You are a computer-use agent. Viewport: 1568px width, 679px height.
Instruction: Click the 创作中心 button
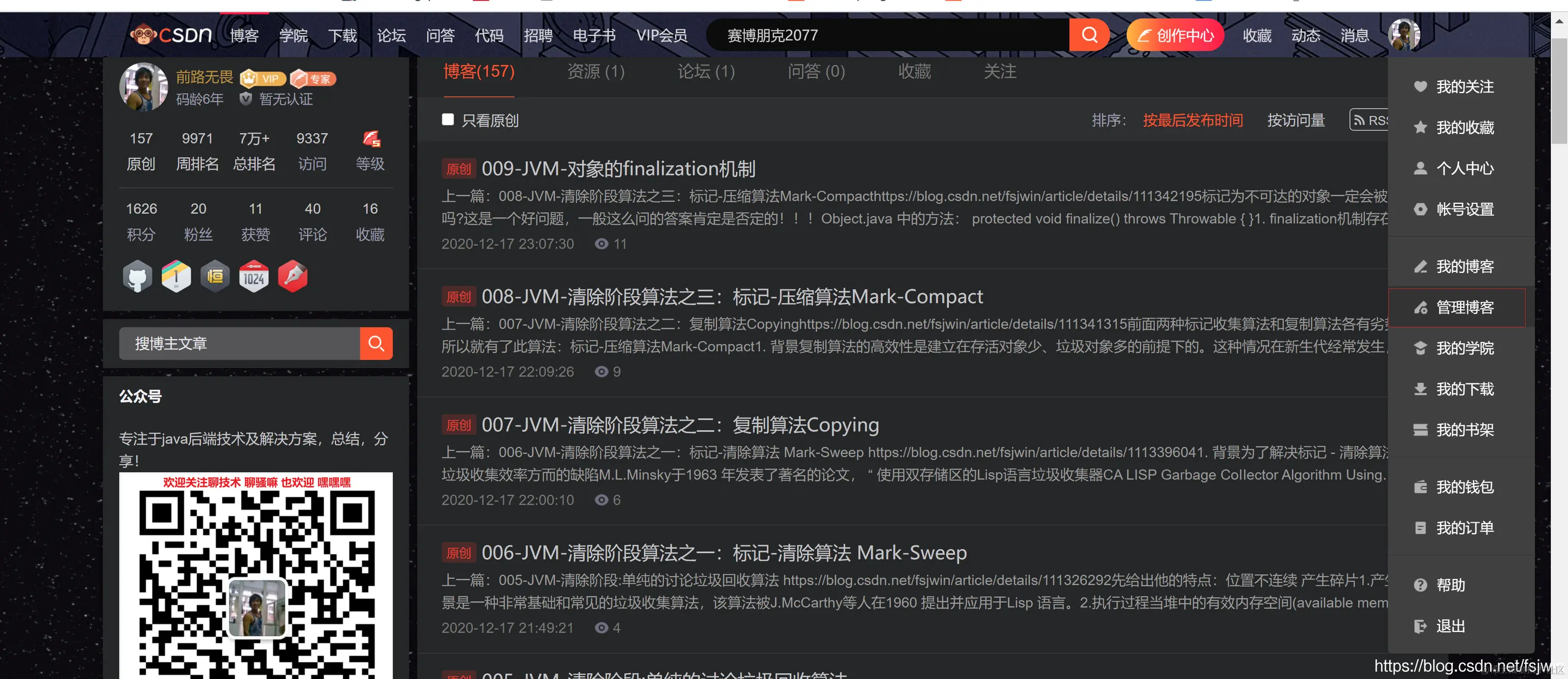(1174, 35)
